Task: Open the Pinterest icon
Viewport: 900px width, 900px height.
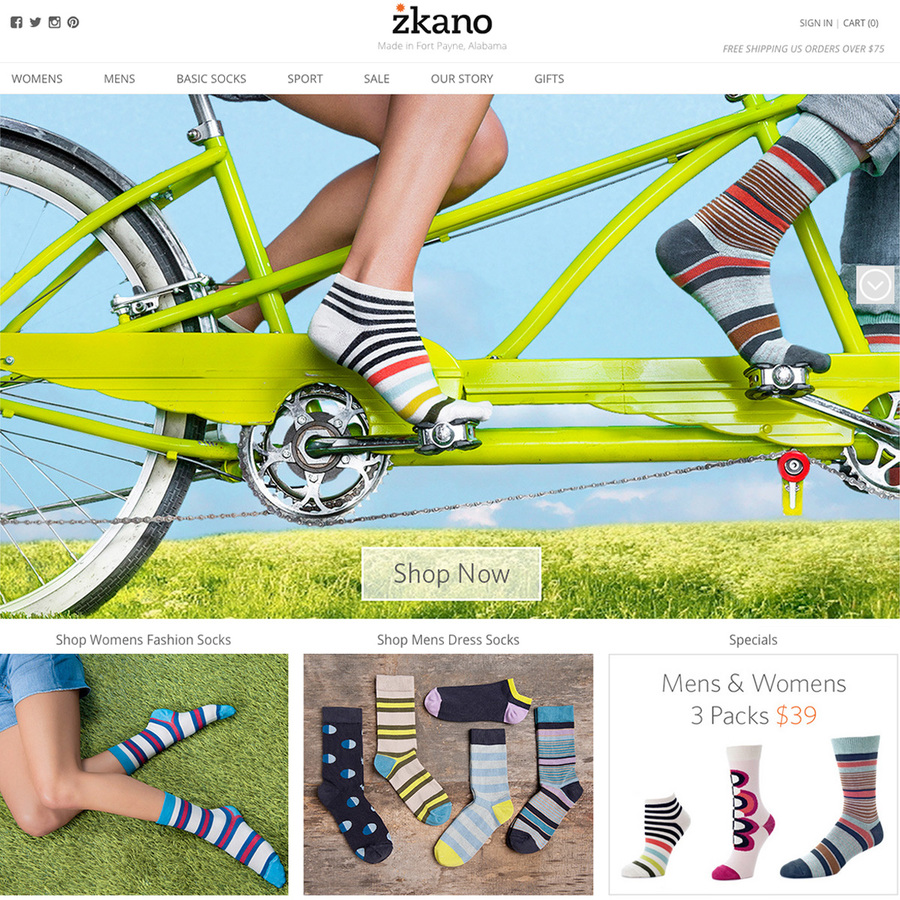Action: [73, 22]
